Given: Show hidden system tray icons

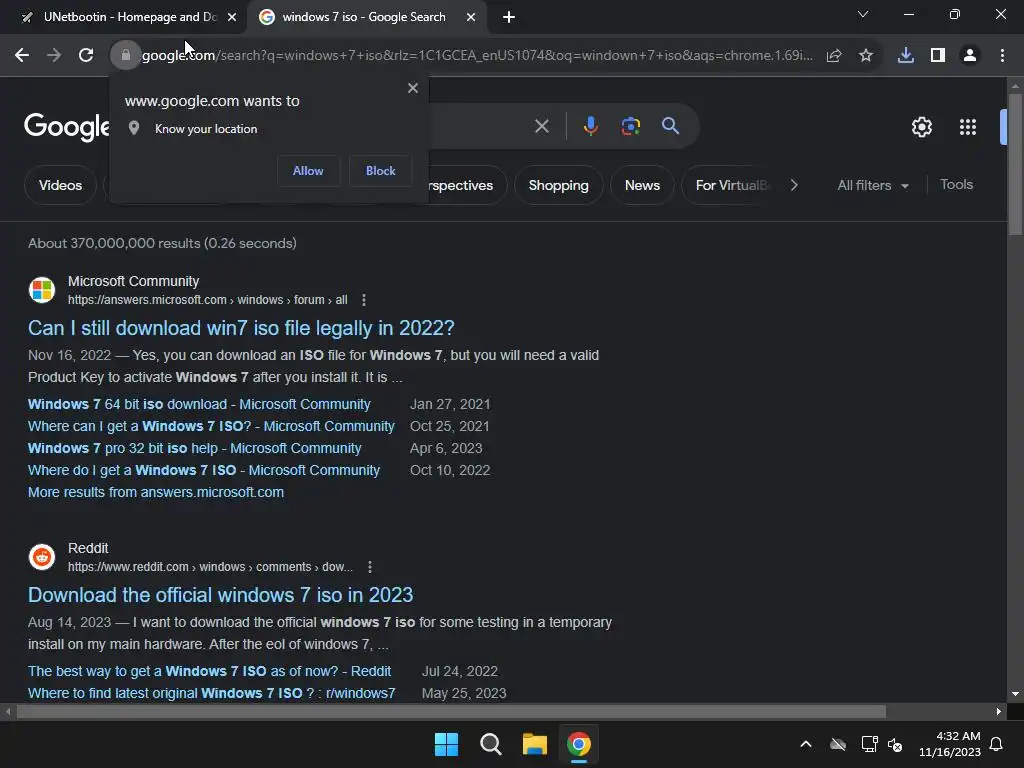Looking at the screenshot, I should click(x=806, y=744).
